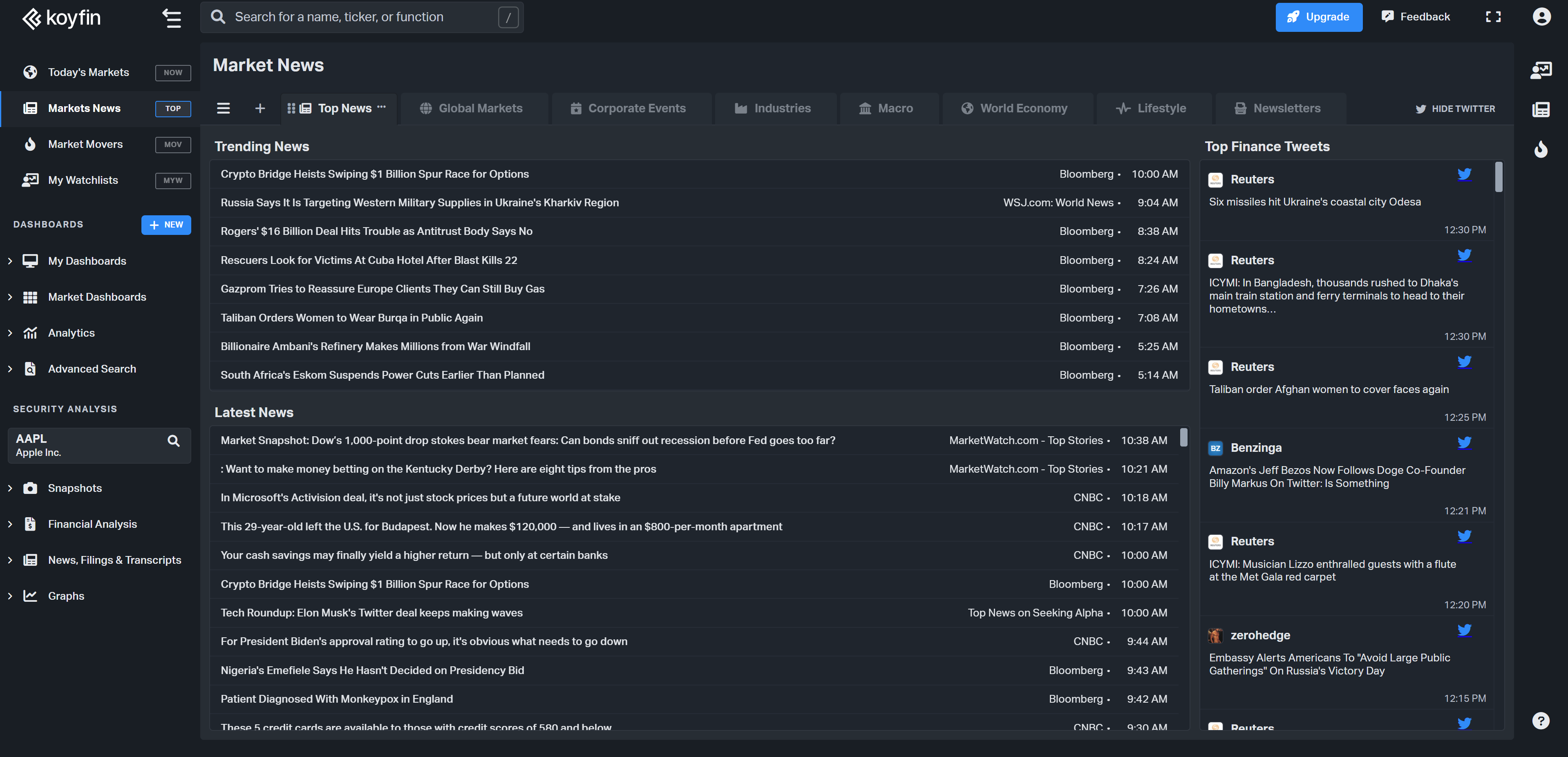Expand Analytics chevron
Image resolution: width=1568 pixels, height=757 pixels.
click(10, 333)
